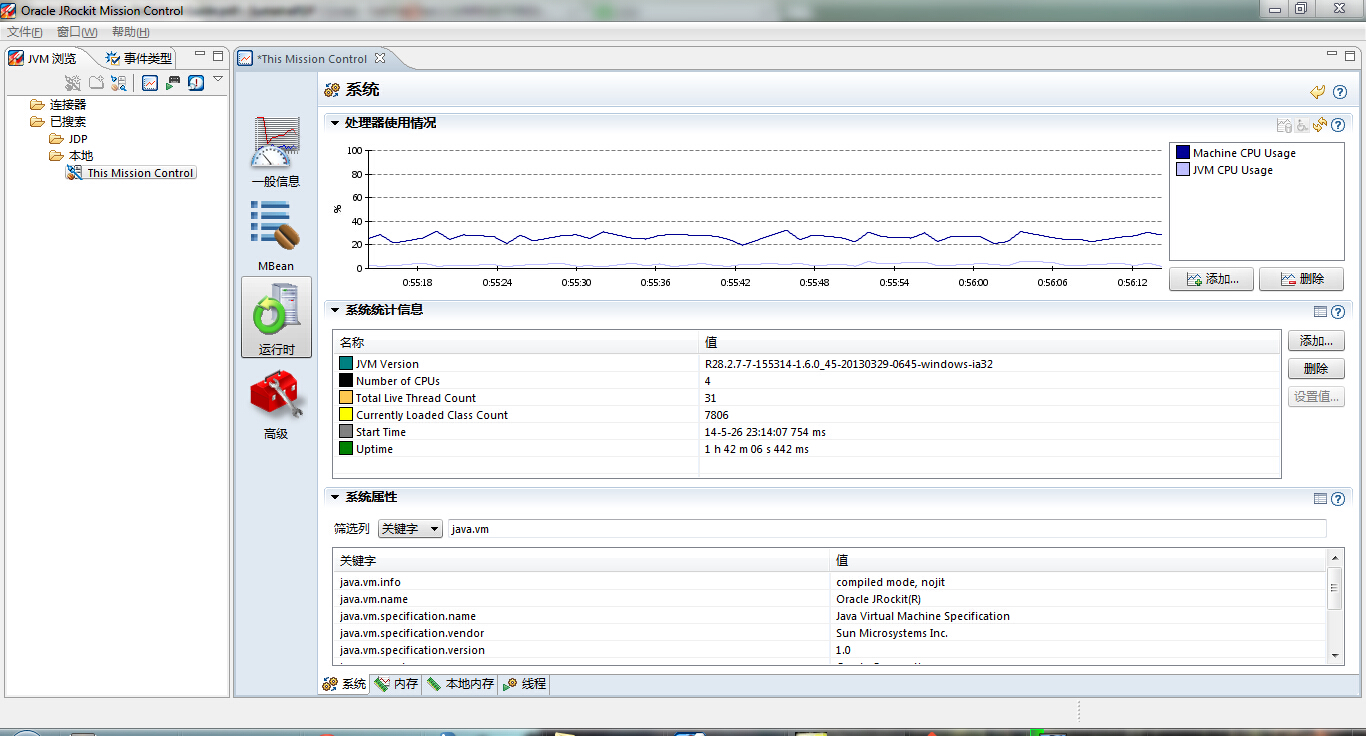Click the Management Console toolbar icon in JVM browser
This screenshot has width=1366, height=736.
tap(149, 83)
